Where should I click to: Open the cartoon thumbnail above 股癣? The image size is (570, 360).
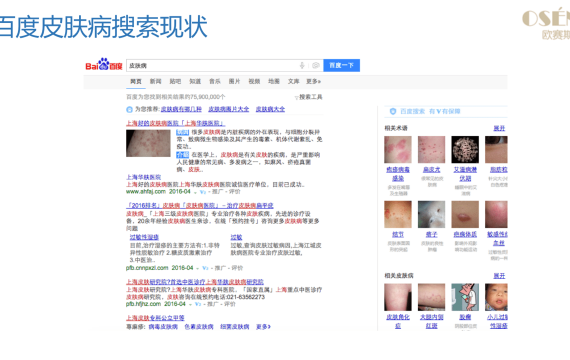465,297
